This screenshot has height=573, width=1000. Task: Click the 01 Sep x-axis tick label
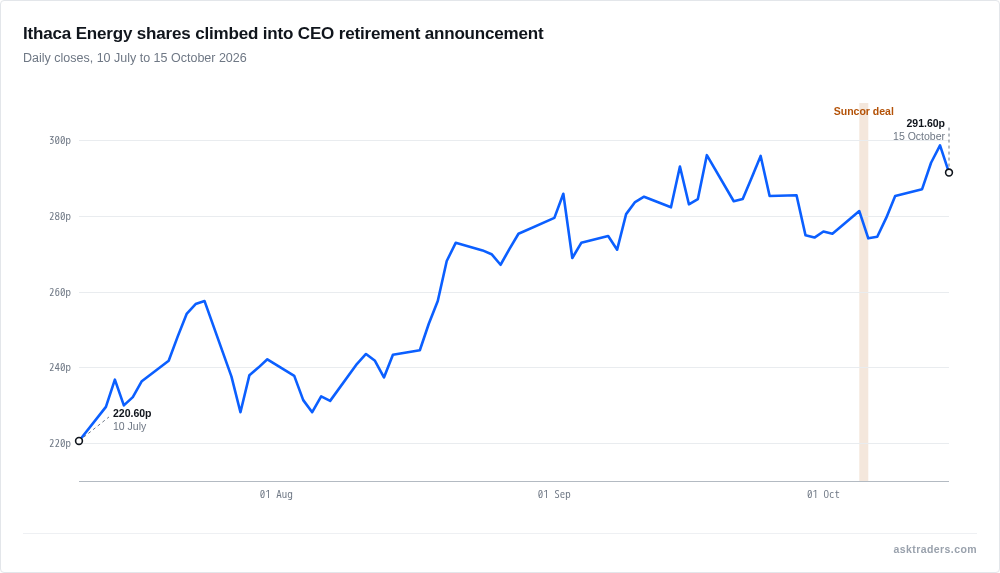[554, 495]
